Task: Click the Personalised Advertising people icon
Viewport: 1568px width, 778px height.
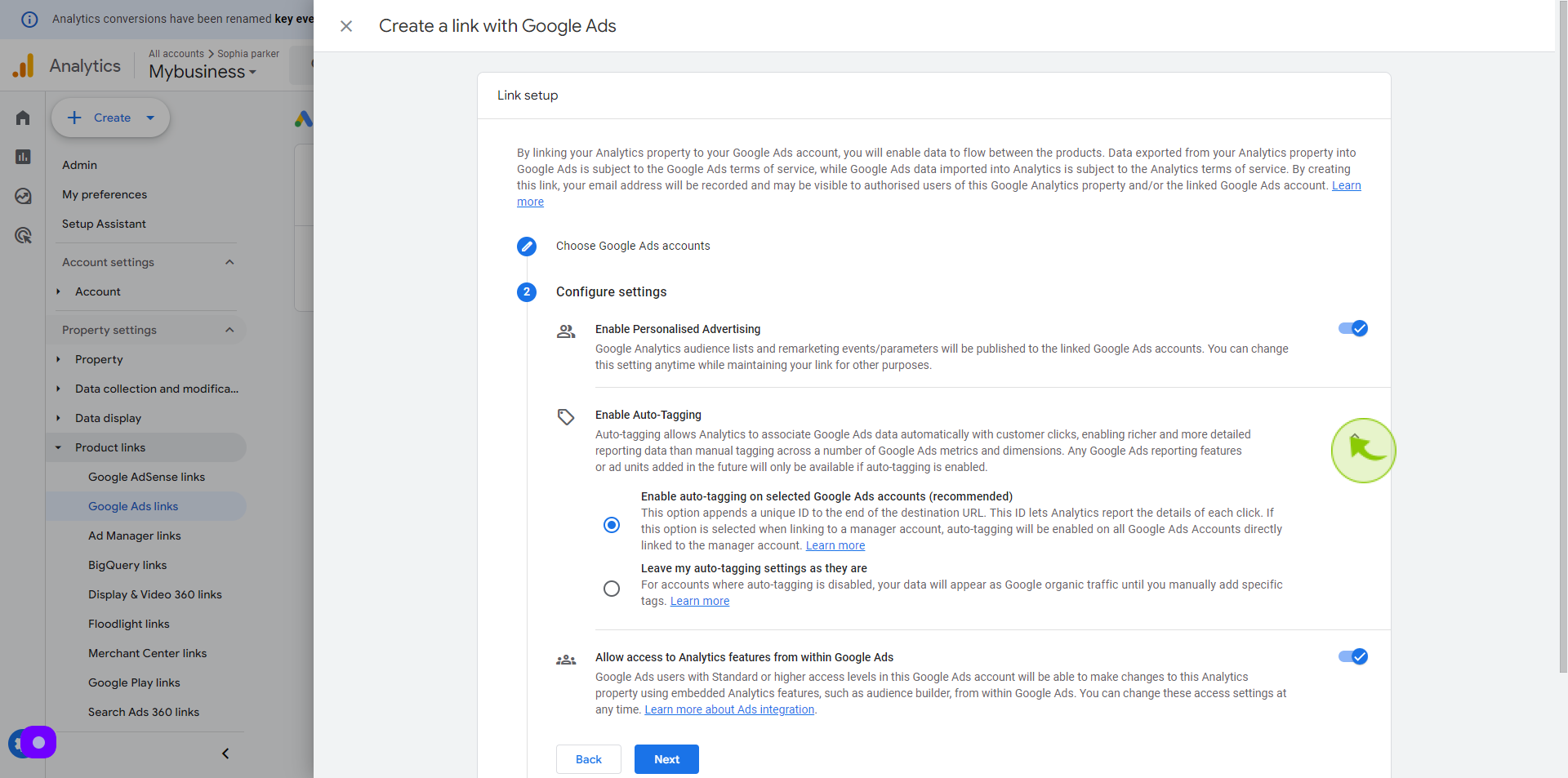Action: (x=566, y=331)
